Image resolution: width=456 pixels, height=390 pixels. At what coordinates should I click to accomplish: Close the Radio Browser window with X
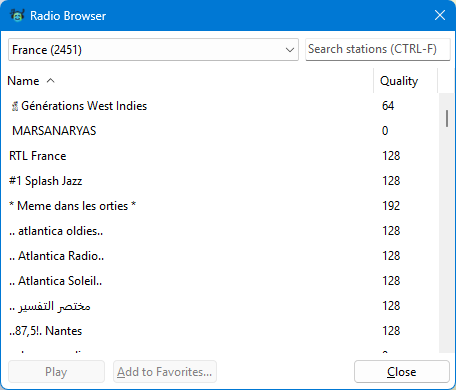440,15
